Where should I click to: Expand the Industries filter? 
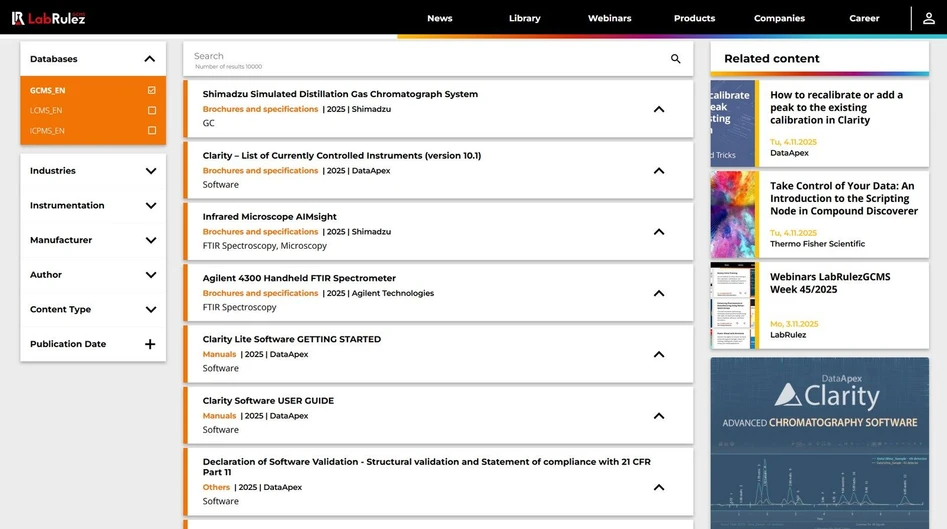tap(150, 171)
